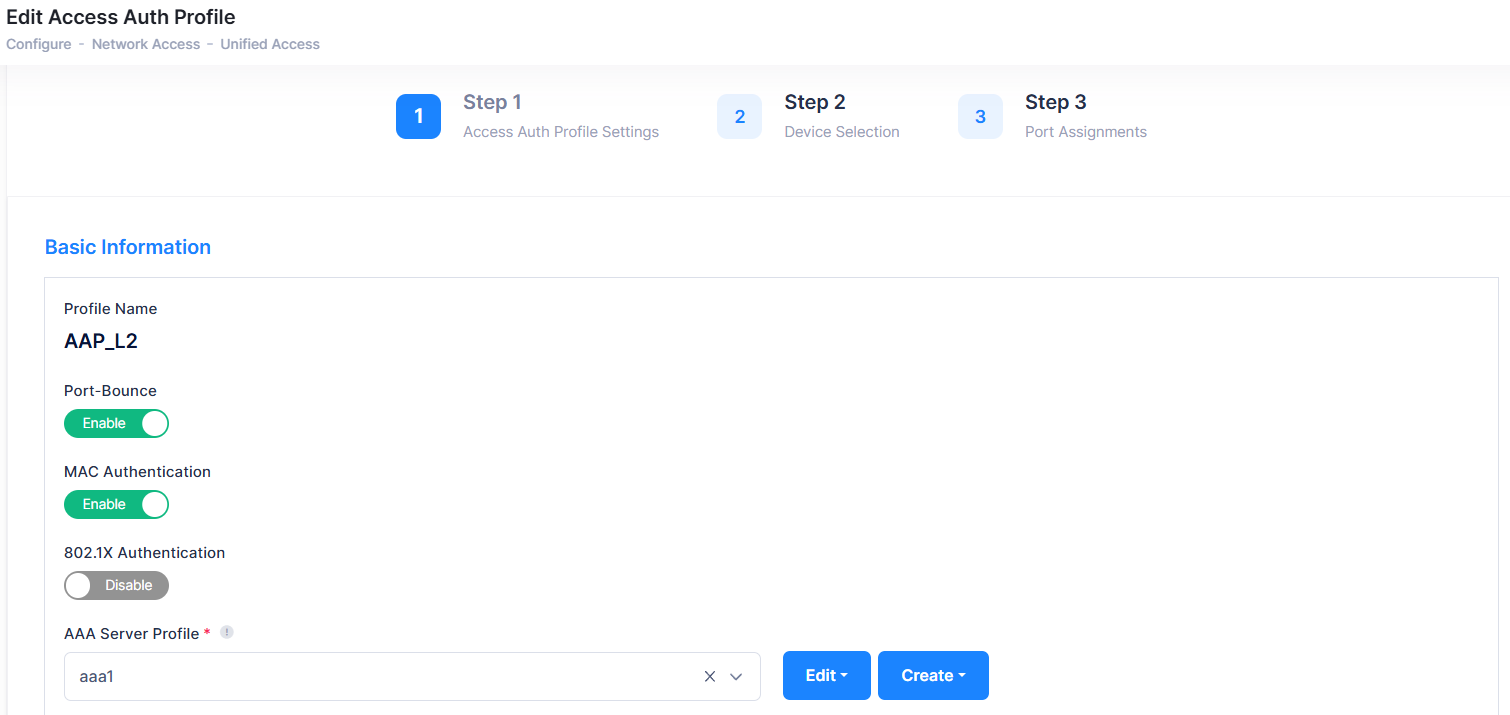Click the Step 3 circle icon
The image size is (1510, 715).
click(980, 116)
